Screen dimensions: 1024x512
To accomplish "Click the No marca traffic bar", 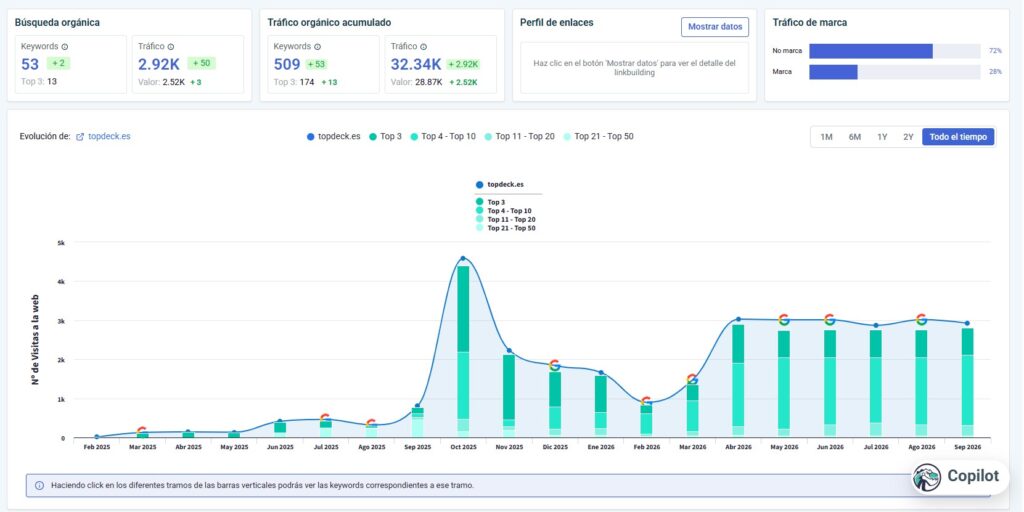I will tap(871, 51).
